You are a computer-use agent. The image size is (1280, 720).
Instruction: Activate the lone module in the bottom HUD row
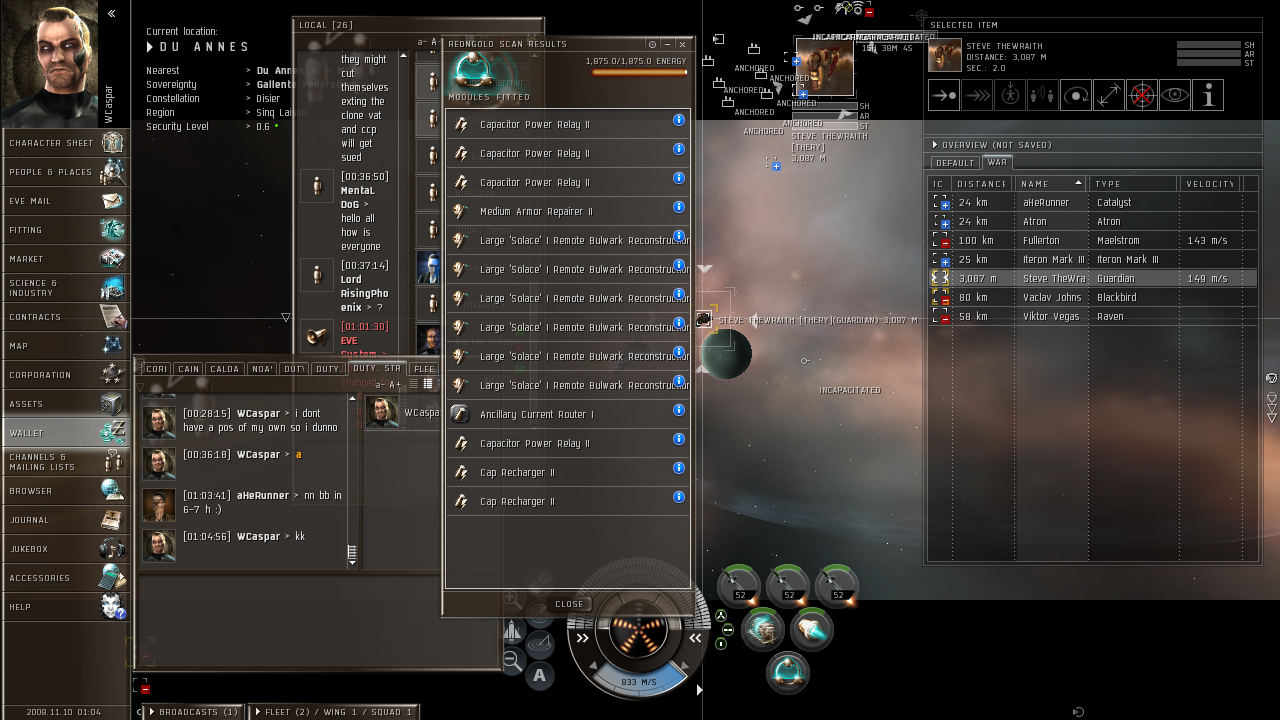click(x=789, y=672)
